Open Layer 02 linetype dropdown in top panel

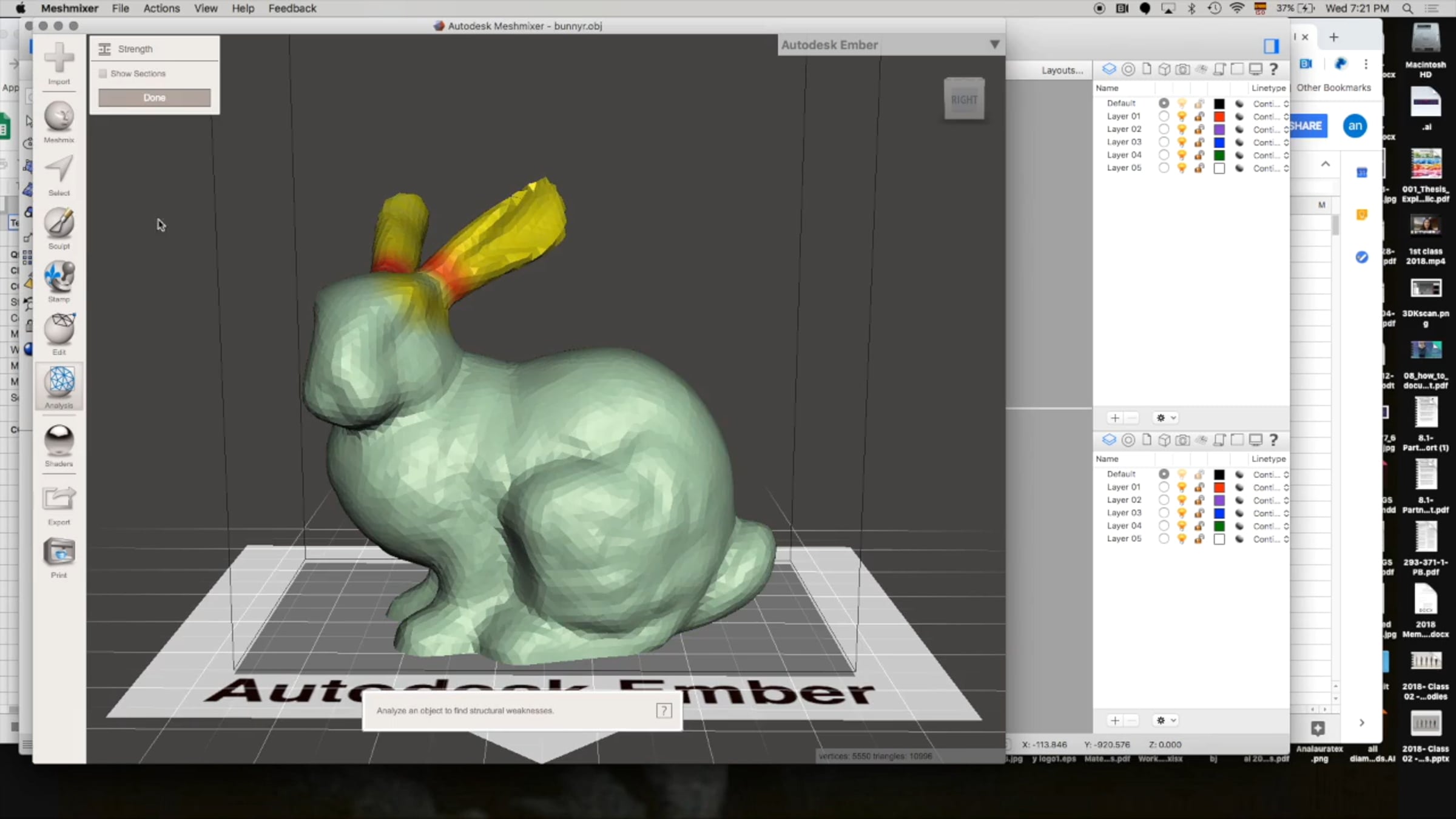1270,129
